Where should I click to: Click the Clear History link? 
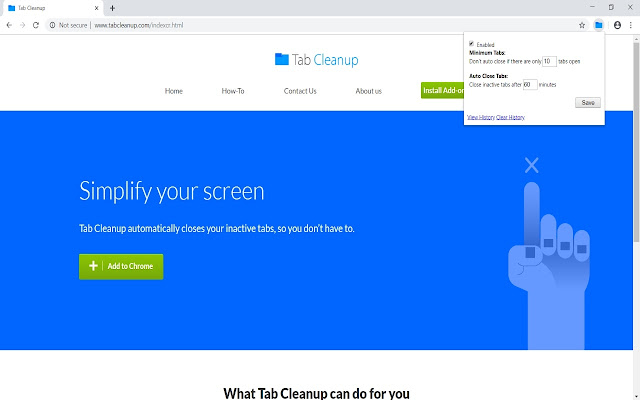coord(510,117)
